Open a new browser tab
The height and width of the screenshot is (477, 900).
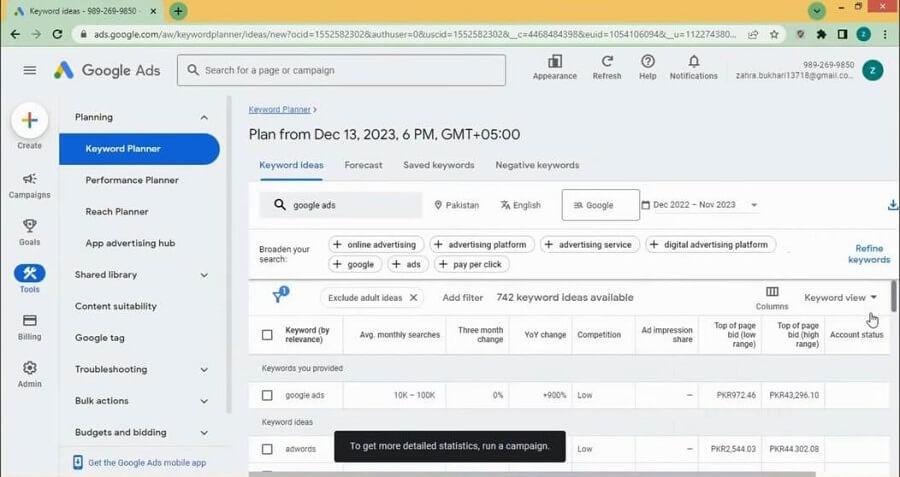click(178, 11)
